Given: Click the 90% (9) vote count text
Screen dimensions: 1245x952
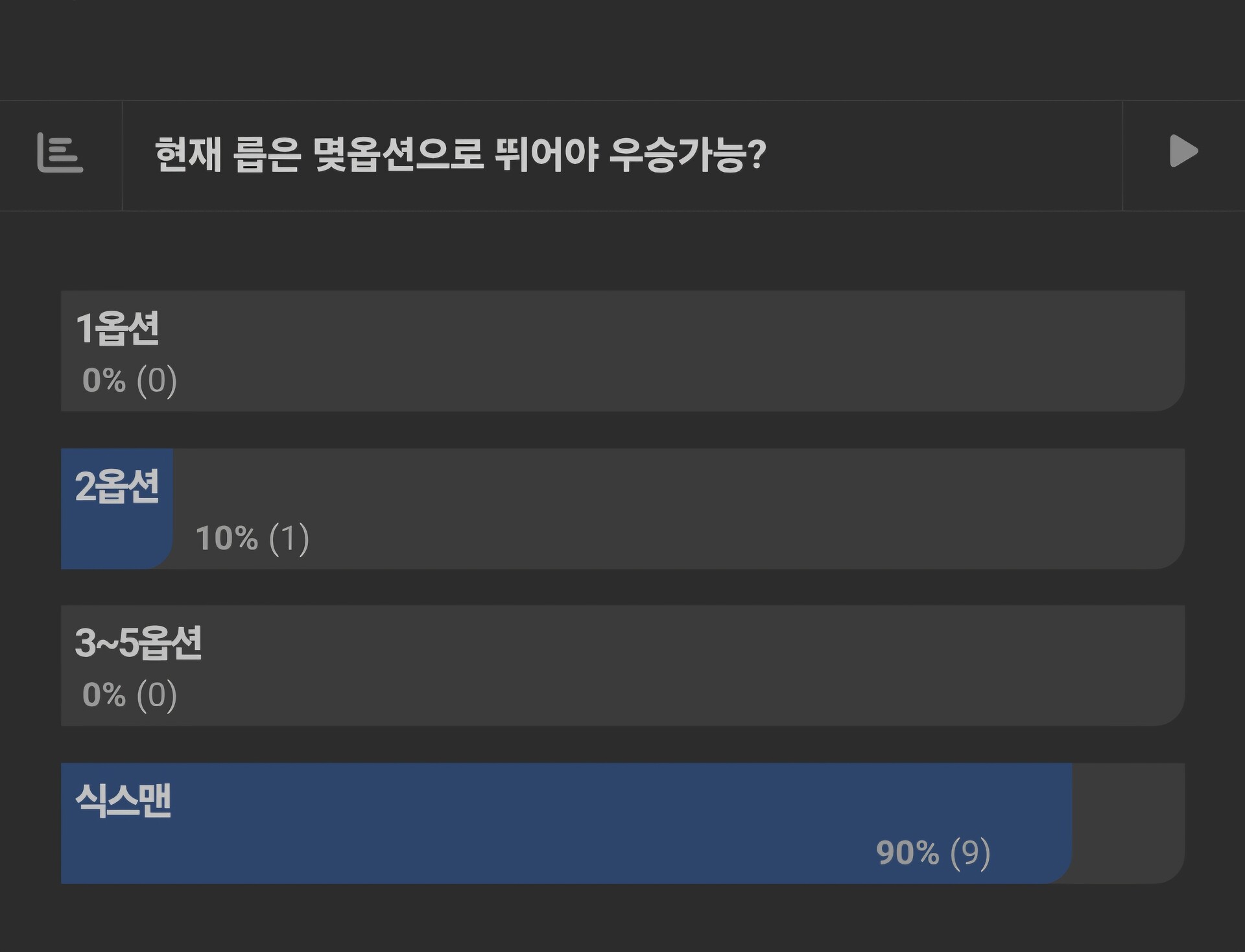Looking at the screenshot, I should pyautogui.click(x=932, y=852).
